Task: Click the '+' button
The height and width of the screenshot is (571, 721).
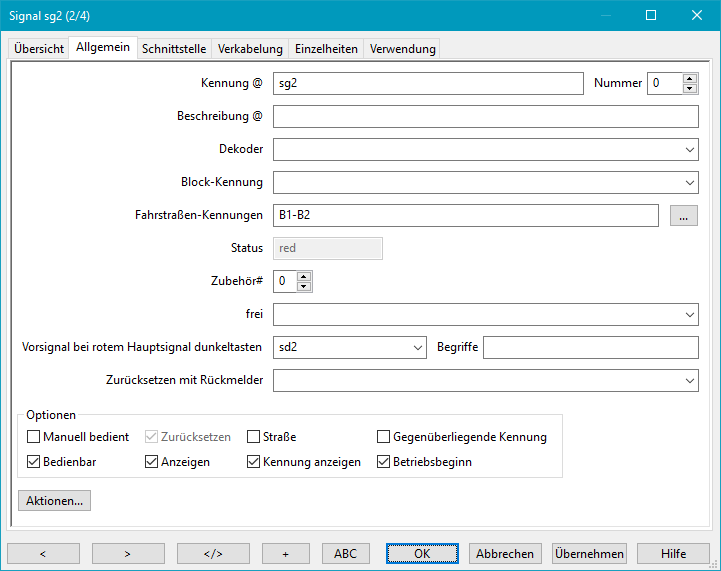Action: coord(286,553)
